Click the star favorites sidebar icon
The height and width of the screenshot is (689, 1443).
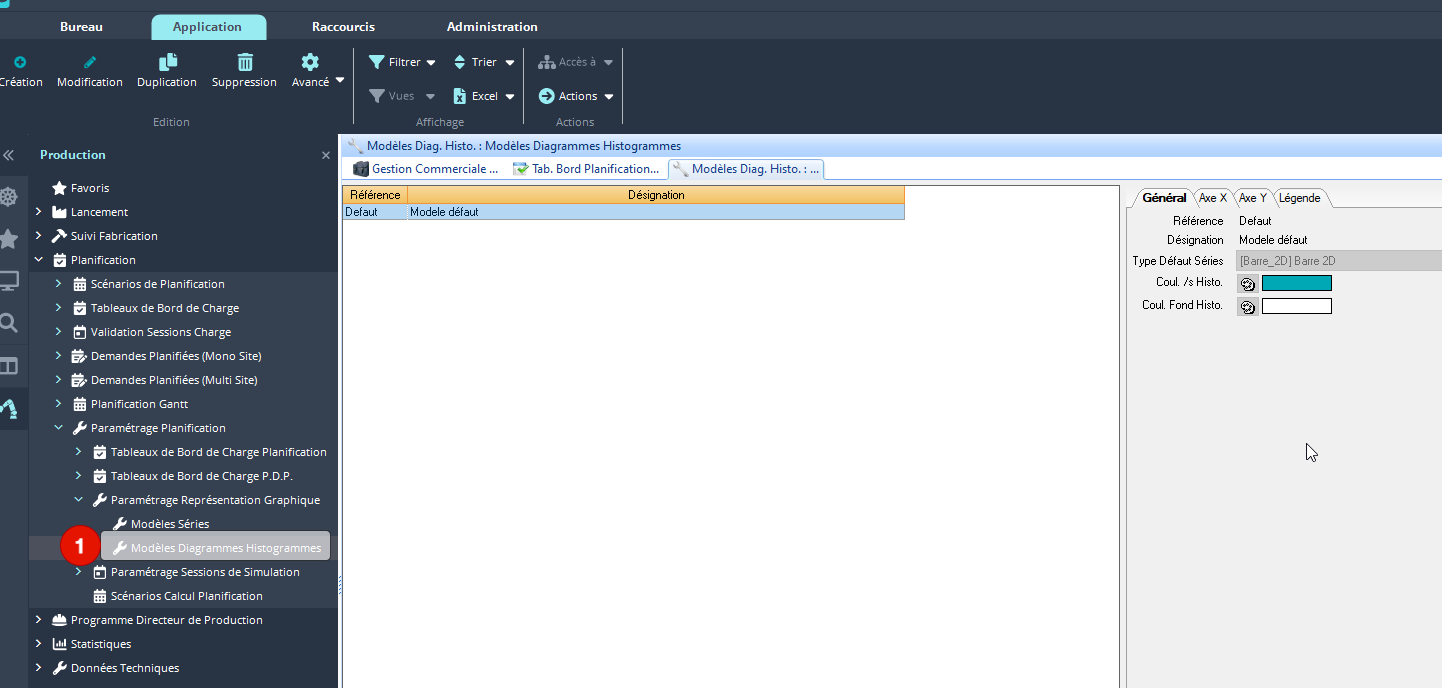(9, 239)
